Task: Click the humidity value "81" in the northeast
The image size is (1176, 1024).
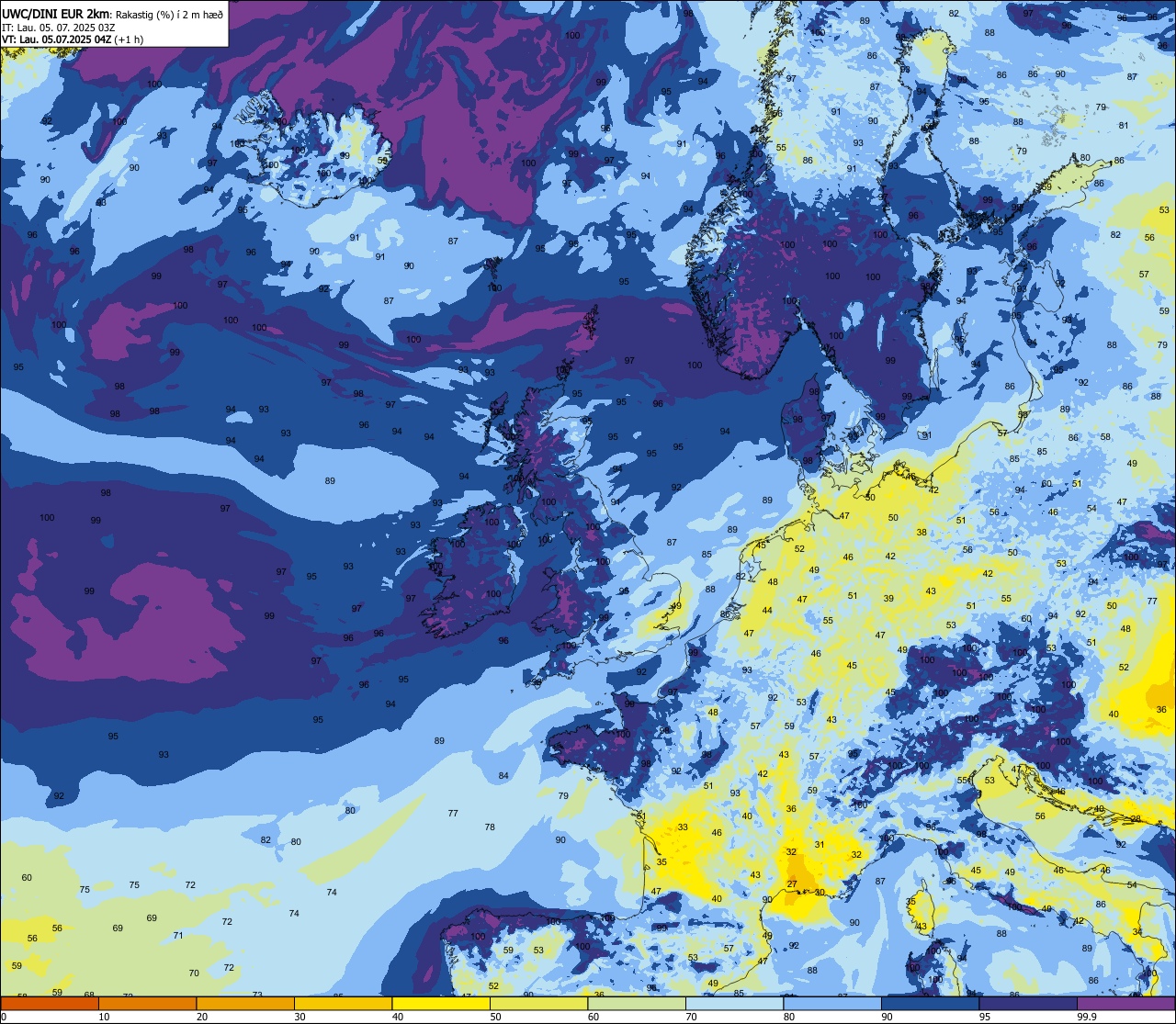Action: tap(1124, 126)
